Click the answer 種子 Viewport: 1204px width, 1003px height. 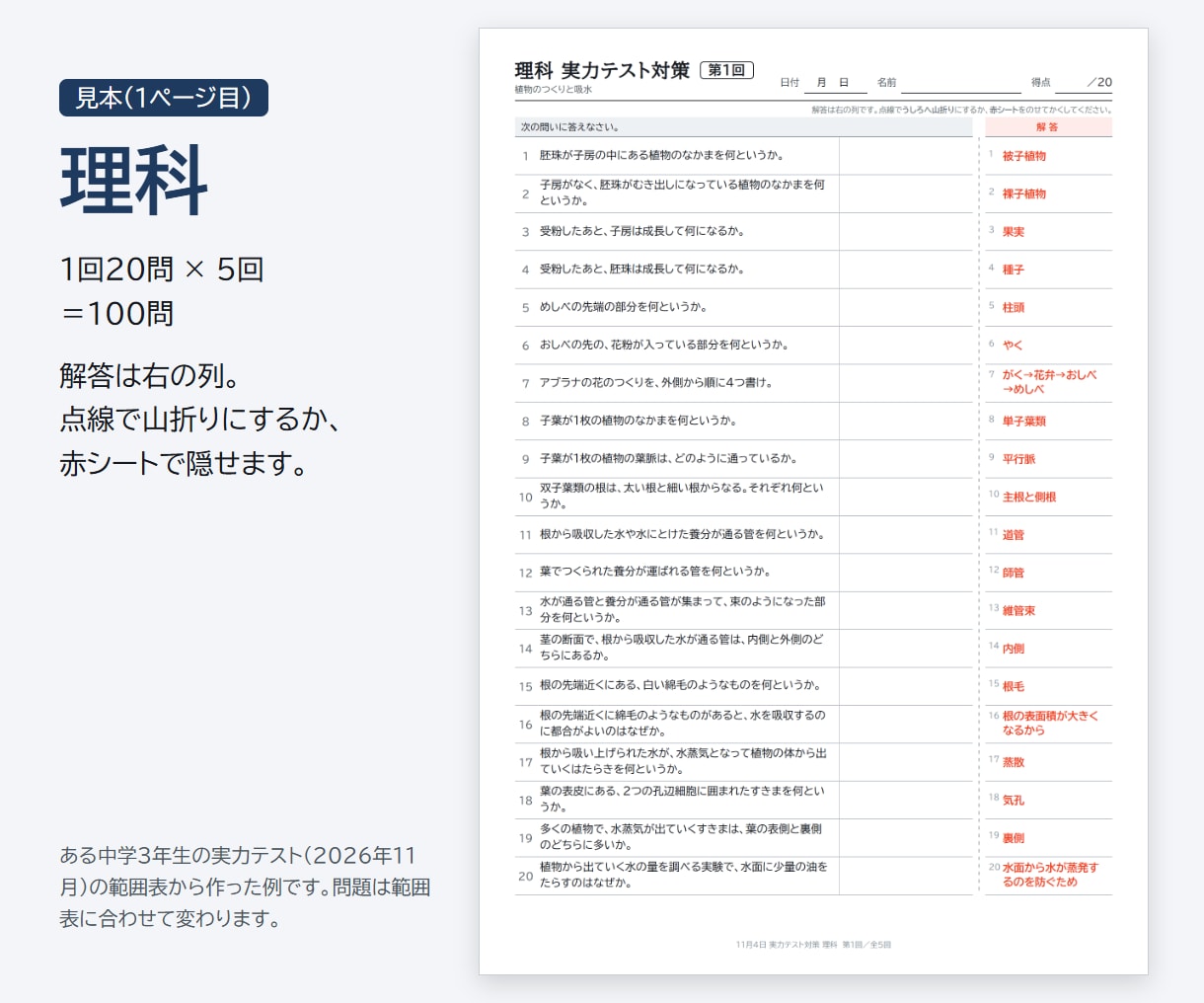pos(1014,270)
